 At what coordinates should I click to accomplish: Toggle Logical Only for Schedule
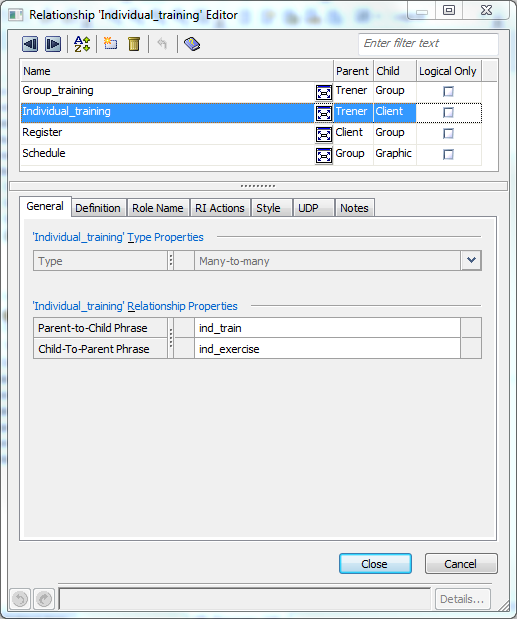[x=448, y=154]
